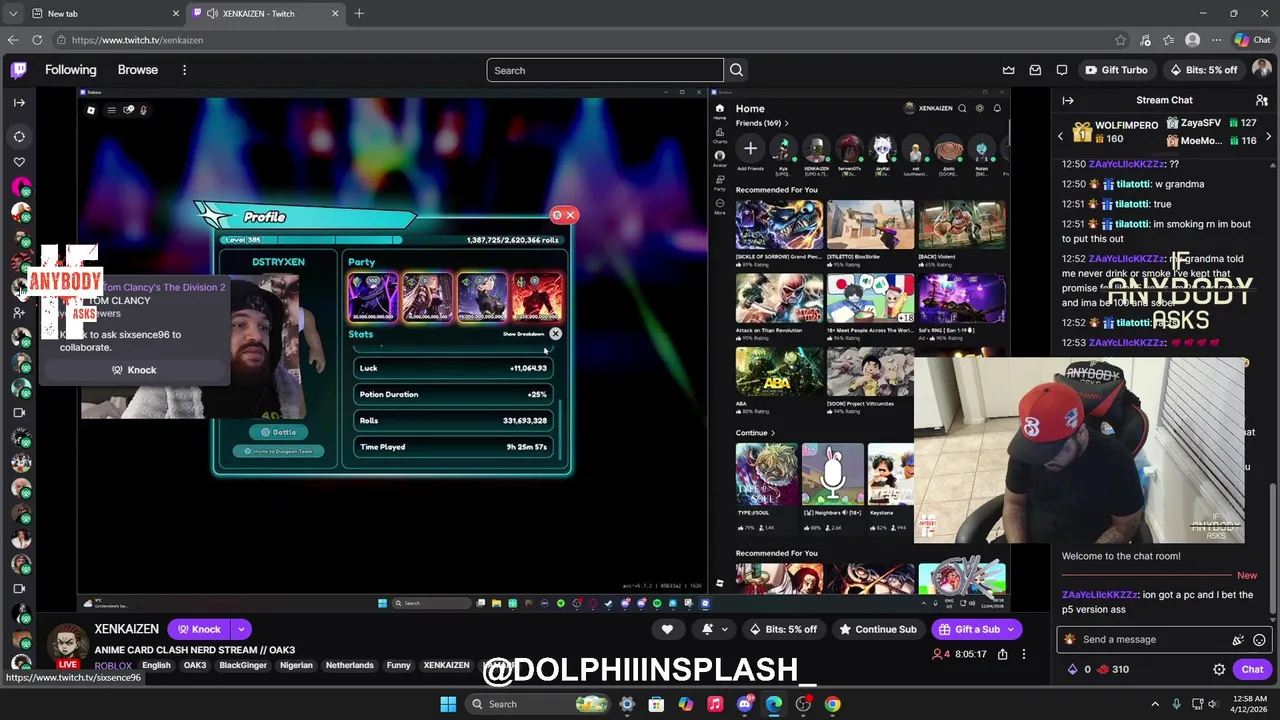Expand the Gift a Sub dropdown arrow

pos(1011,629)
